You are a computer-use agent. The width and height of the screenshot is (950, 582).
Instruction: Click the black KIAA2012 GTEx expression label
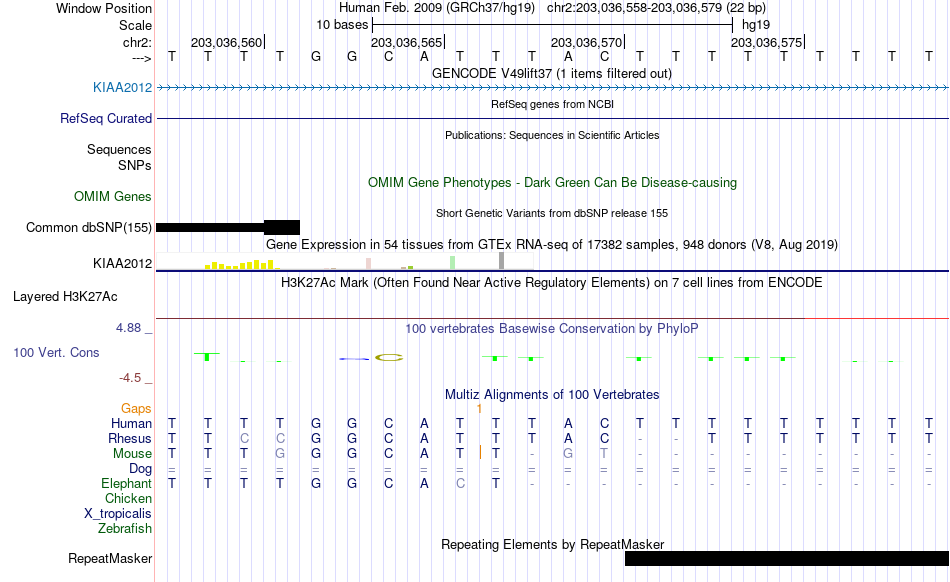(x=122, y=263)
